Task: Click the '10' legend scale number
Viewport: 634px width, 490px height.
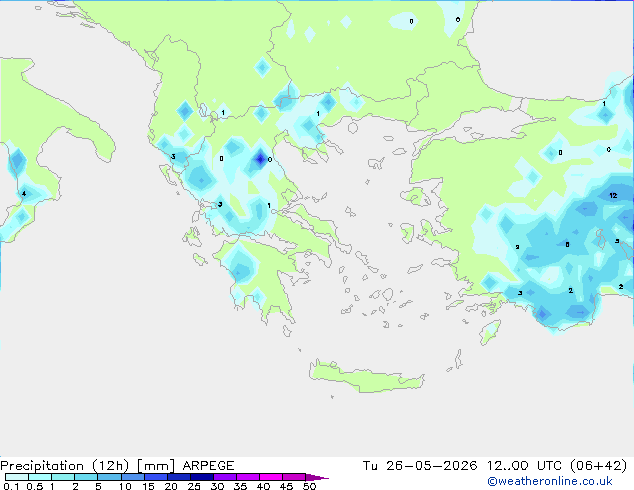Action: coord(125,486)
